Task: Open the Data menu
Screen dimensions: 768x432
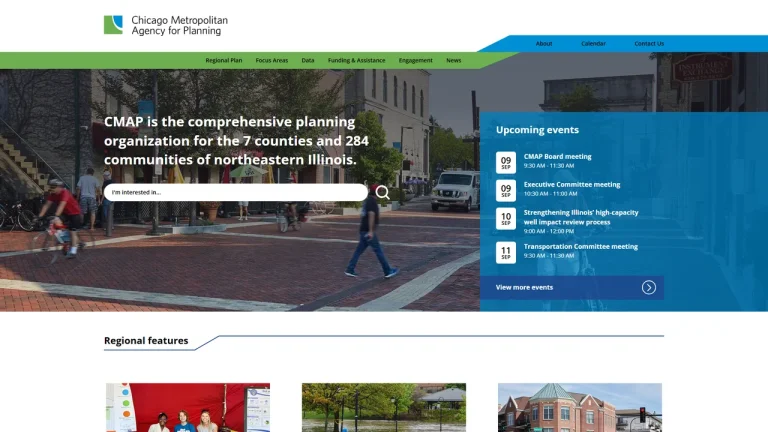Action: click(x=308, y=60)
